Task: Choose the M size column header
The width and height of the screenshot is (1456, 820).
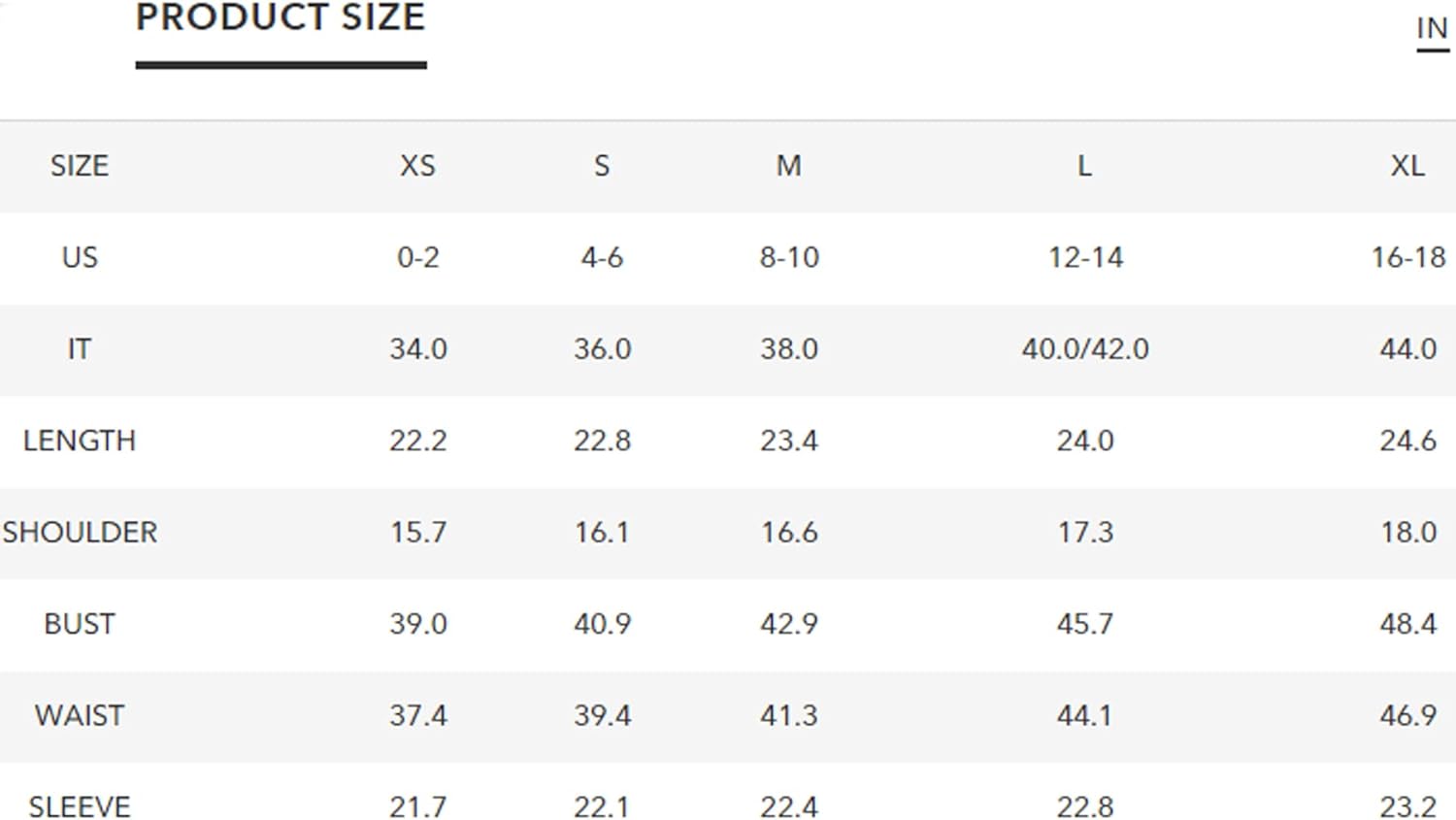Action: (x=789, y=166)
